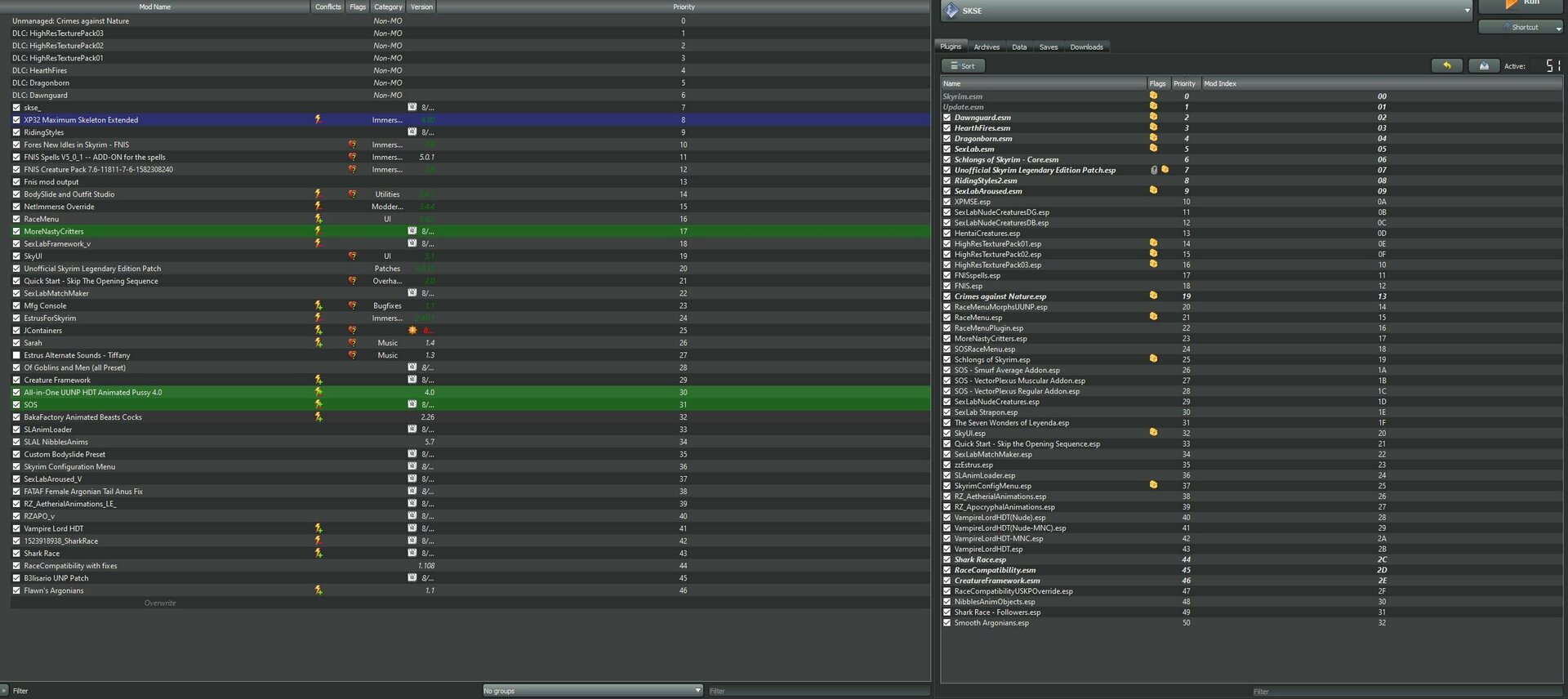This screenshot has height=699, width=1568.
Task: Switch to the Data tab
Action: pos(1019,47)
